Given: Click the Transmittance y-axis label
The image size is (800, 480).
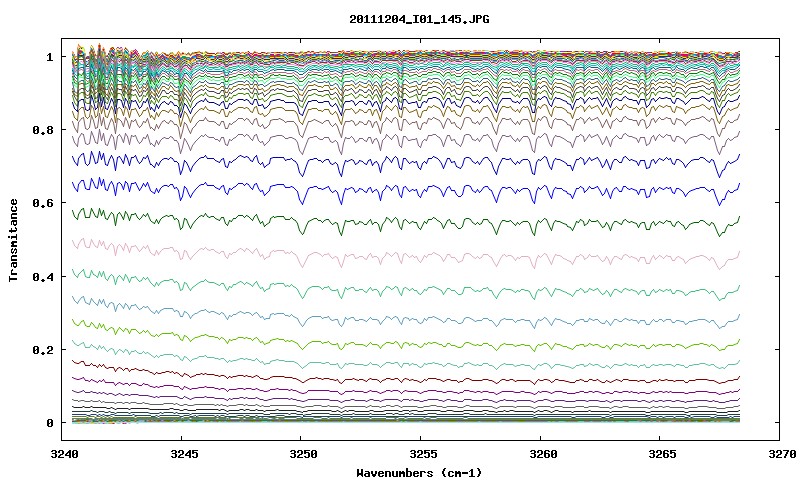Looking at the screenshot, I should pos(13,240).
